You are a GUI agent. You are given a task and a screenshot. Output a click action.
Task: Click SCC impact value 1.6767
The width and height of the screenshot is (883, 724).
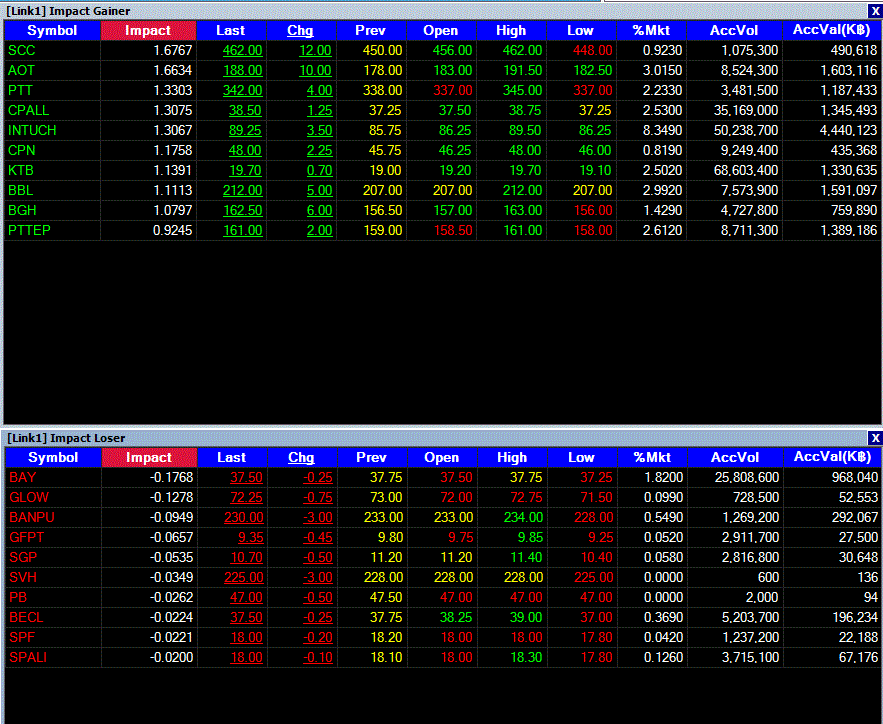[173, 50]
